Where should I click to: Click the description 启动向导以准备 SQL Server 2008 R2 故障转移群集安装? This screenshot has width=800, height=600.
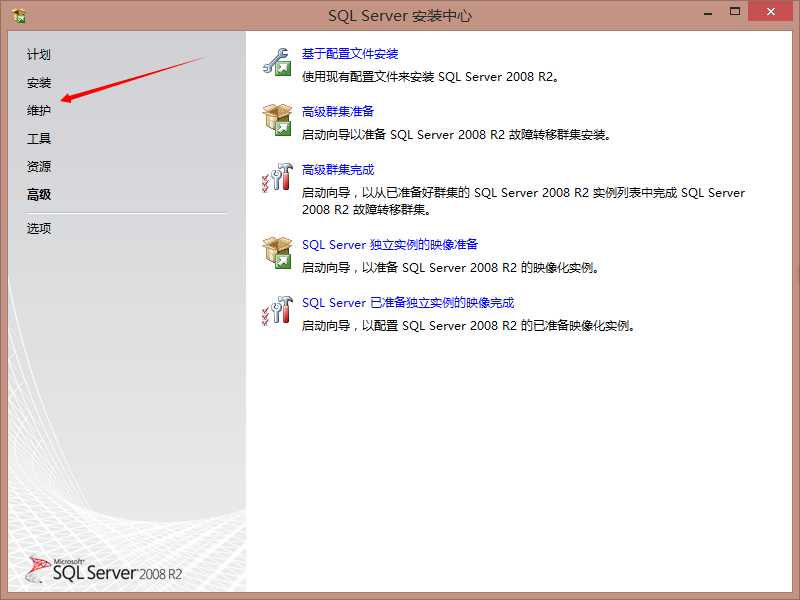click(457, 135)
